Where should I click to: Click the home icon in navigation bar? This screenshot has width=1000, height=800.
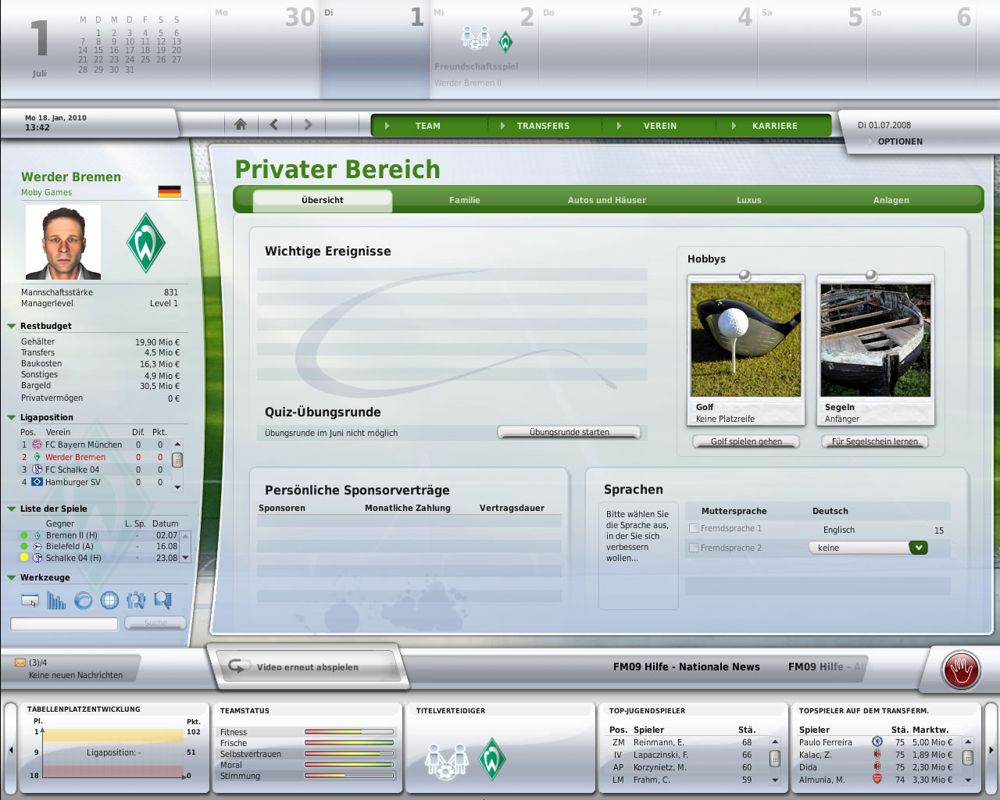(240, 125)
